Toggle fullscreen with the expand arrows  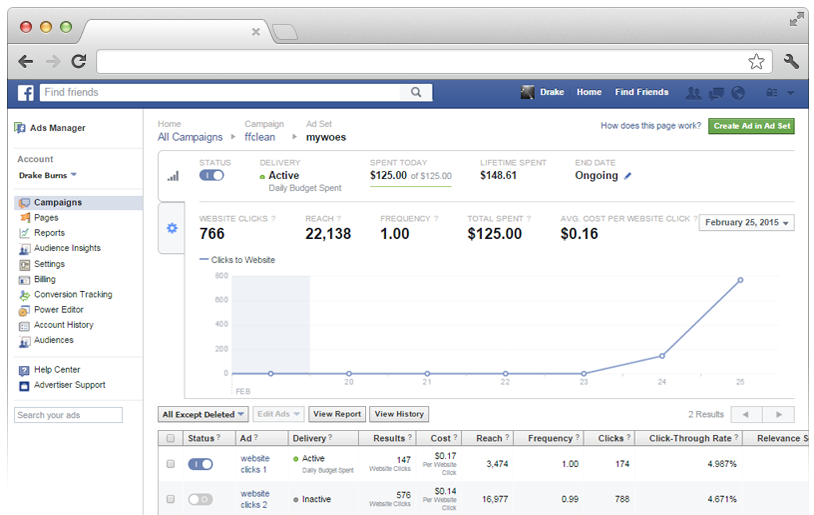tap(796, 20)
